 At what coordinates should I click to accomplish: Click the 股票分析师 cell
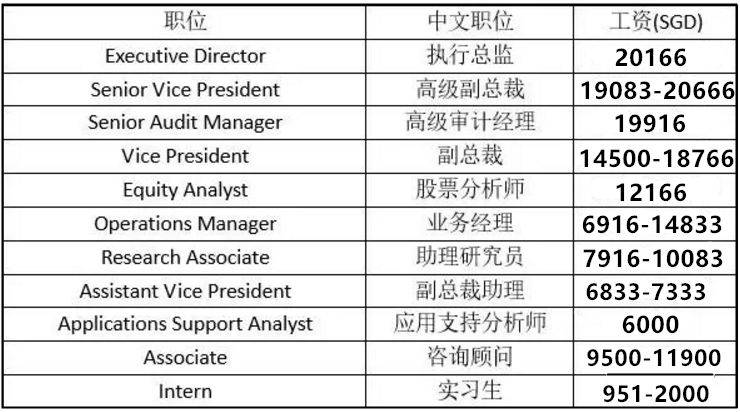pyautogui.click(x=469, y=190)
